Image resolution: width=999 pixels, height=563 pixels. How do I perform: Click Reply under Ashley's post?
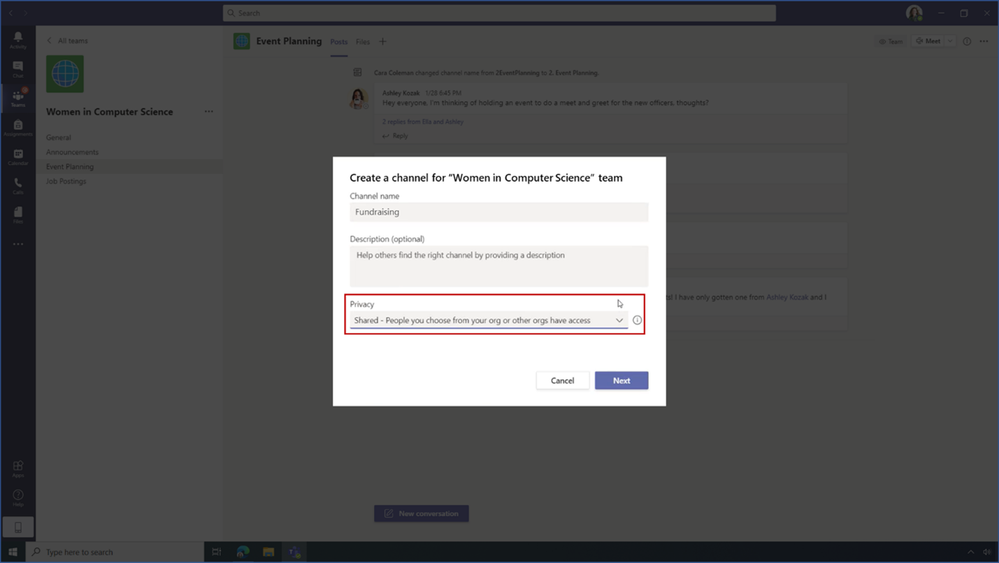pos(396,136)
